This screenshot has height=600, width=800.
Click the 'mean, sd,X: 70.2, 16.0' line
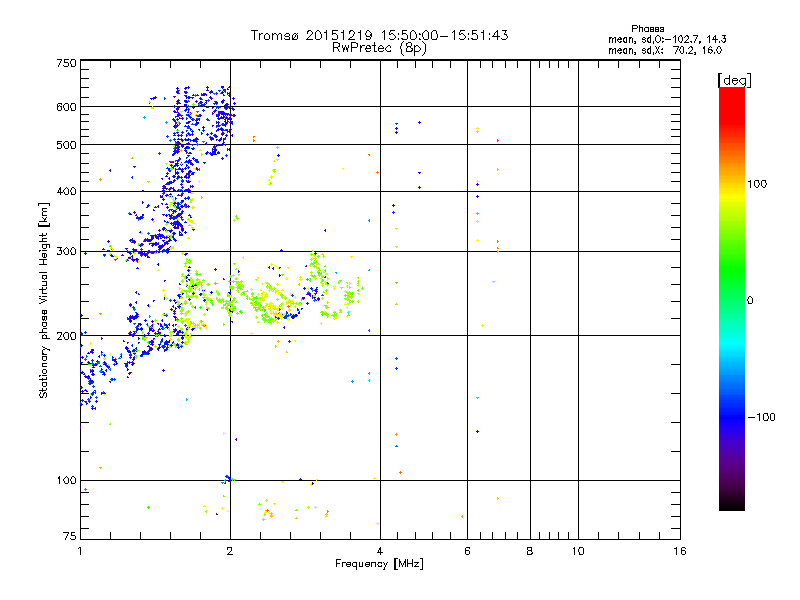coord(665,50)
